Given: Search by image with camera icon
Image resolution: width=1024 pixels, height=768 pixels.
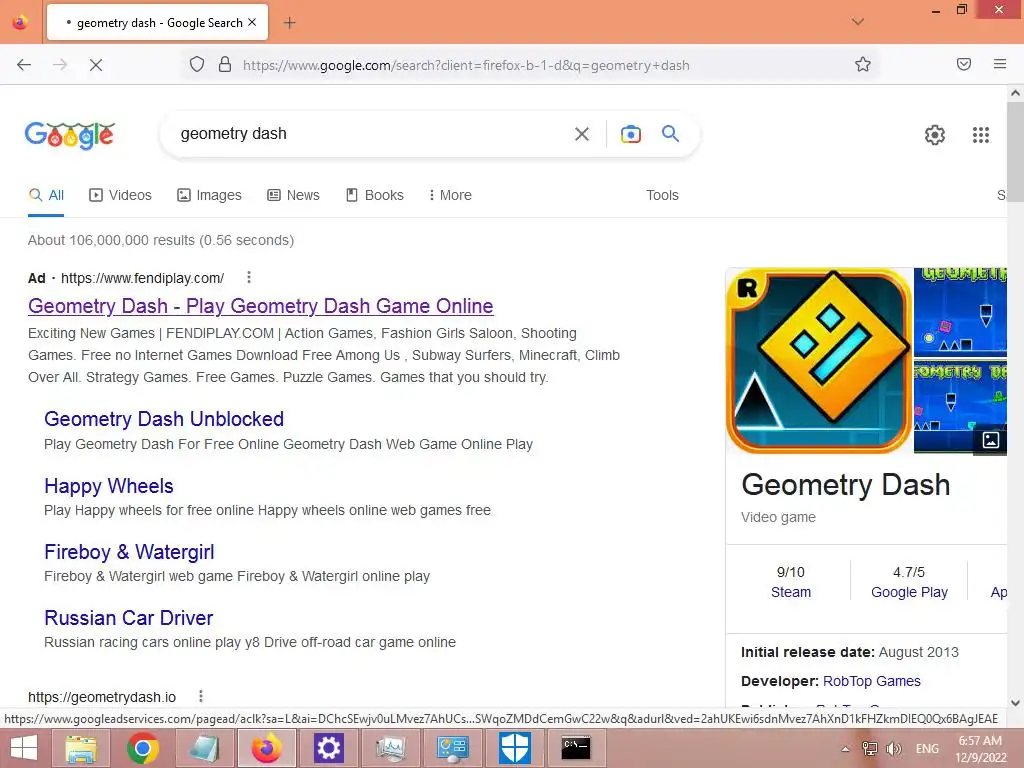Looking at the screenshot, I should point(630,134).
